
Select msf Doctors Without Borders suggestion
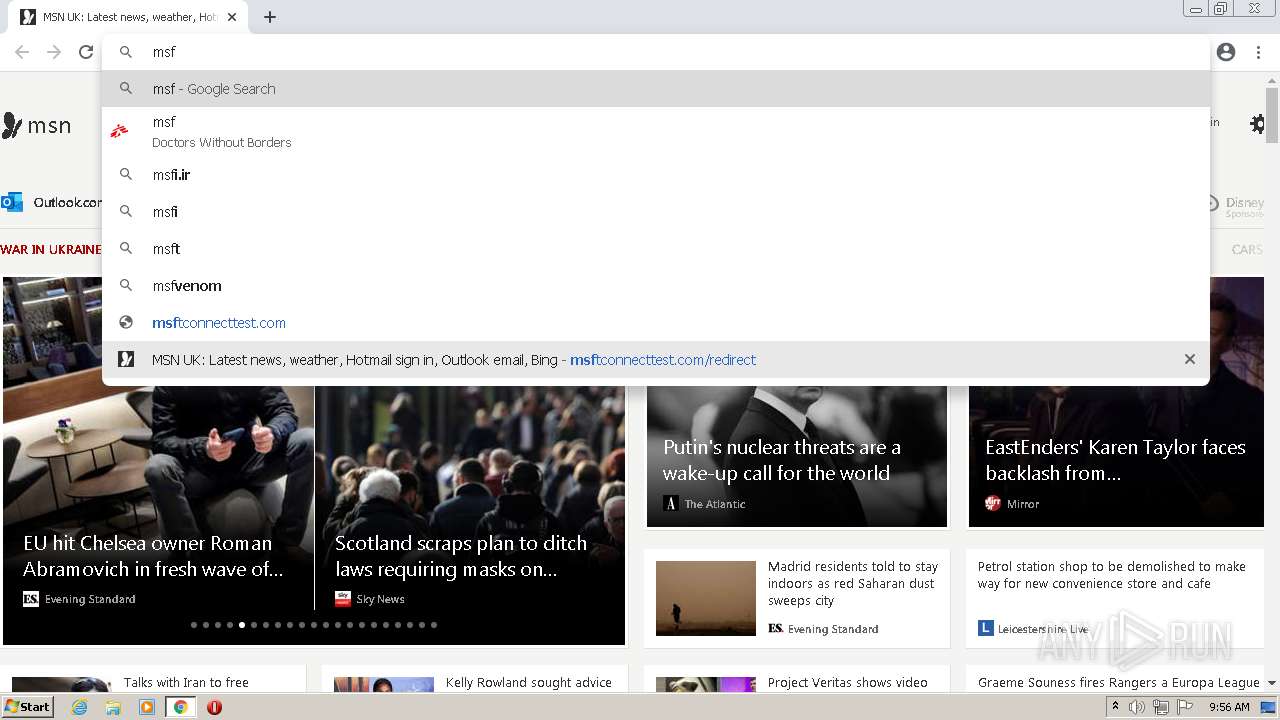(656, 132)
